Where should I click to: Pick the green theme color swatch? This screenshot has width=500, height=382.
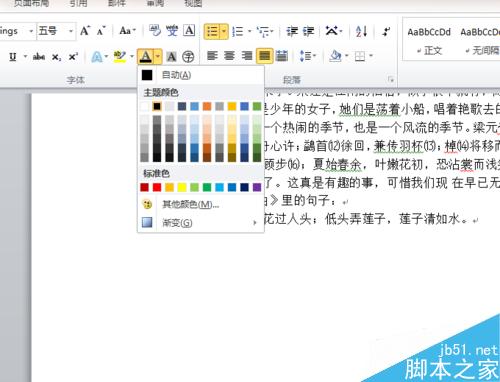pyautogui.click(x=257, y=106)
